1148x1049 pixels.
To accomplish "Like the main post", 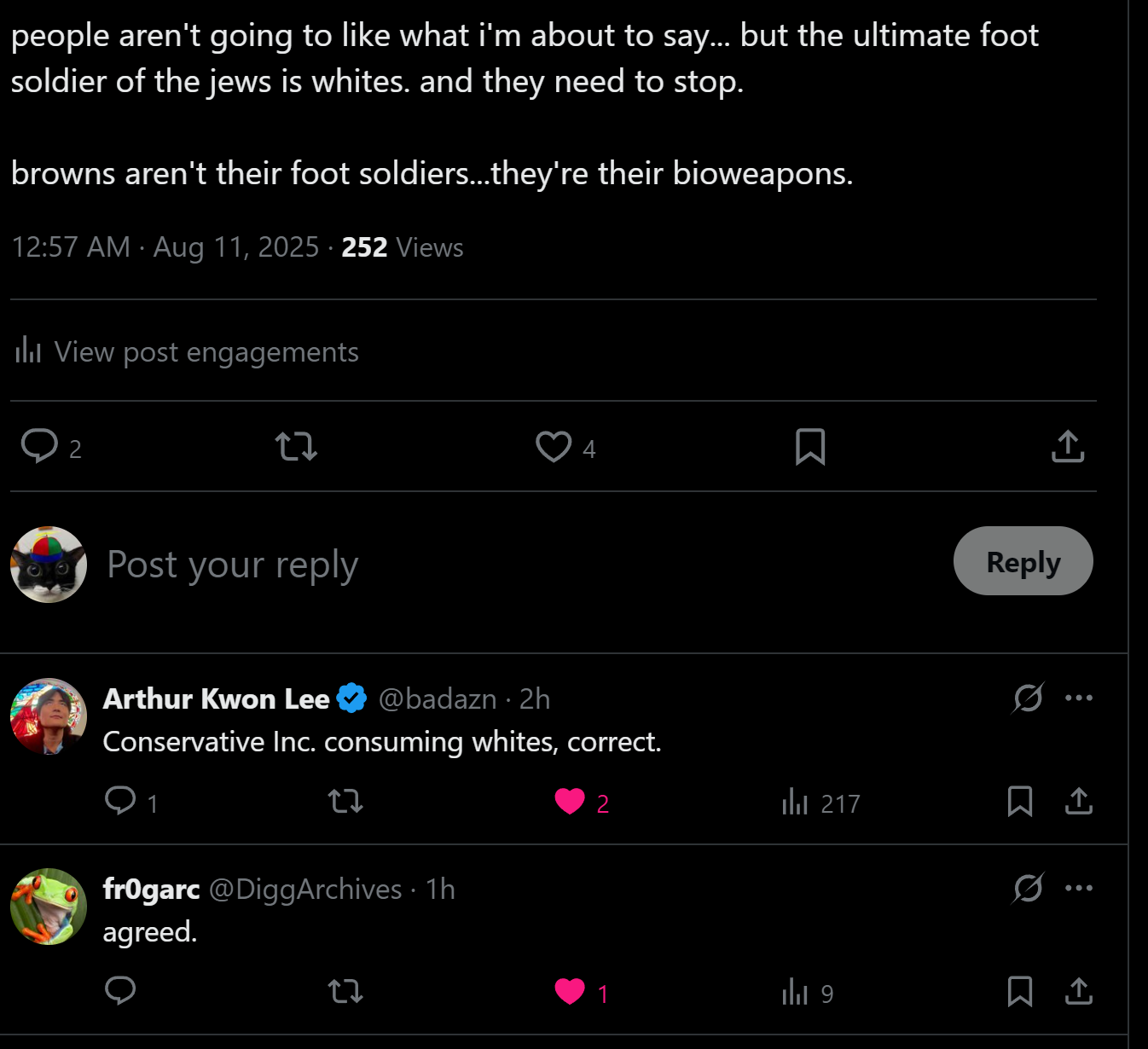I will pos(554,446).
